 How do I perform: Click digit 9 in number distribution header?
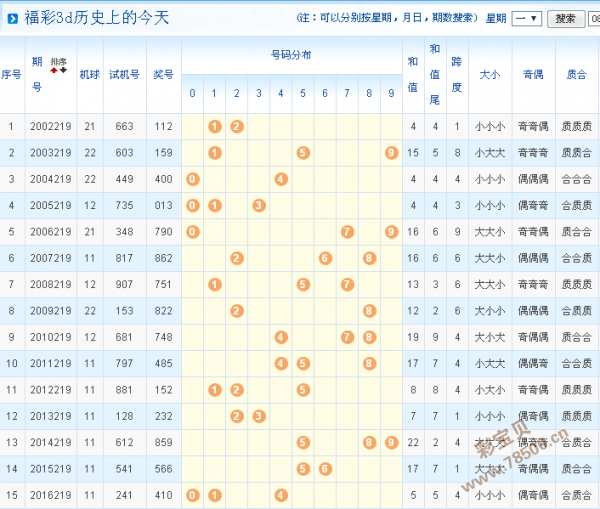coord(391,93)
